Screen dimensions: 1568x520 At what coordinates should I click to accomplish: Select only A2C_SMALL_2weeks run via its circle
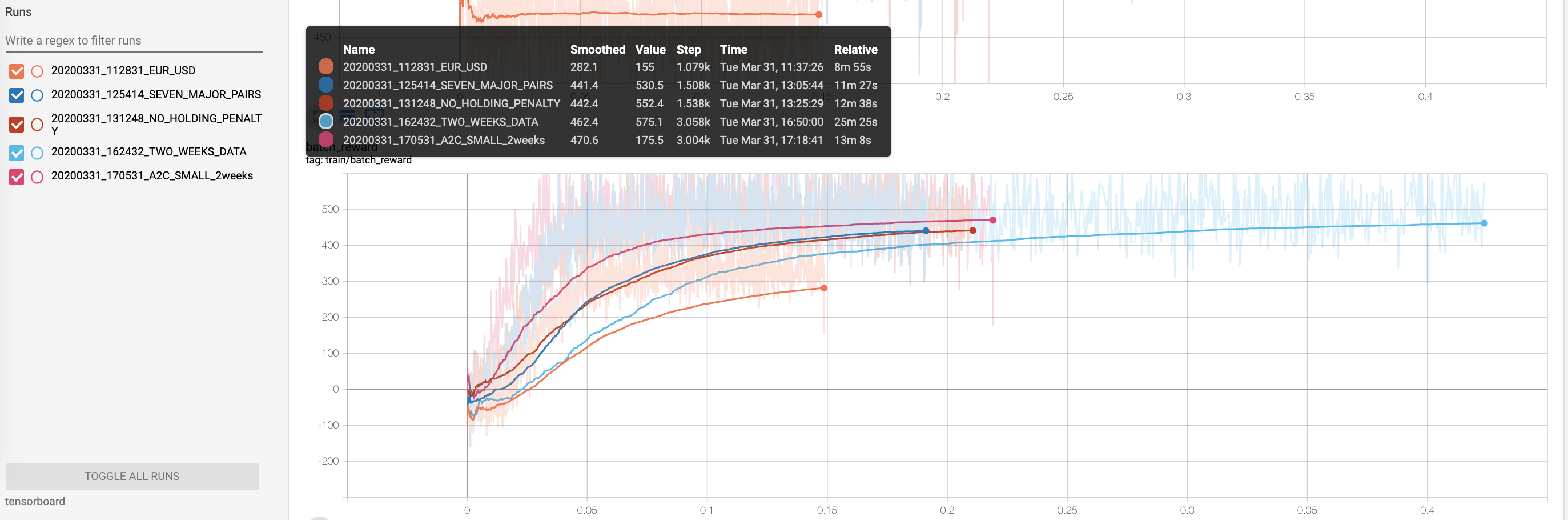tap(37, 177)
